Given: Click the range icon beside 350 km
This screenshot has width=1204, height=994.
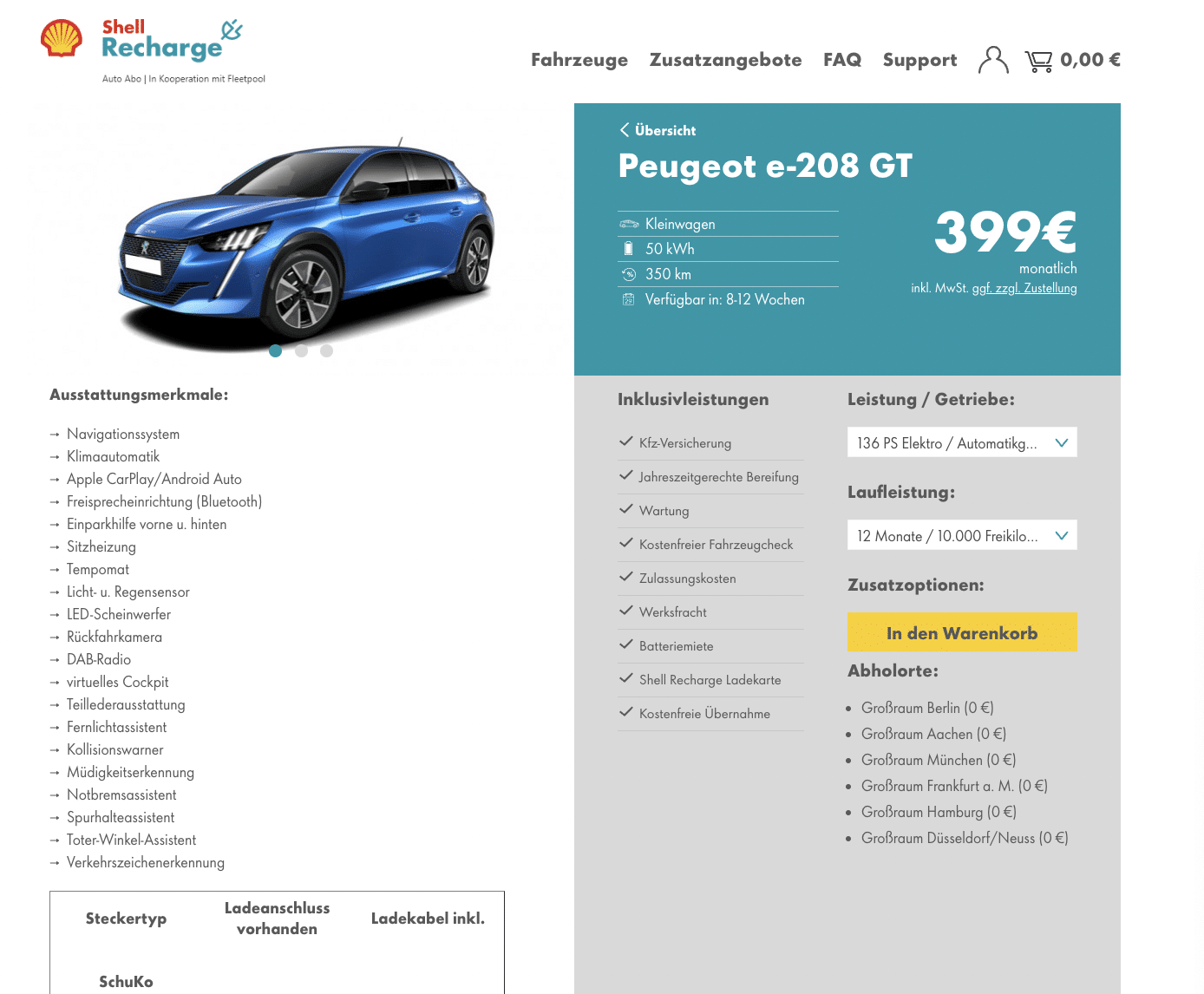Looking at the screenshot, I should click(629, 274).
